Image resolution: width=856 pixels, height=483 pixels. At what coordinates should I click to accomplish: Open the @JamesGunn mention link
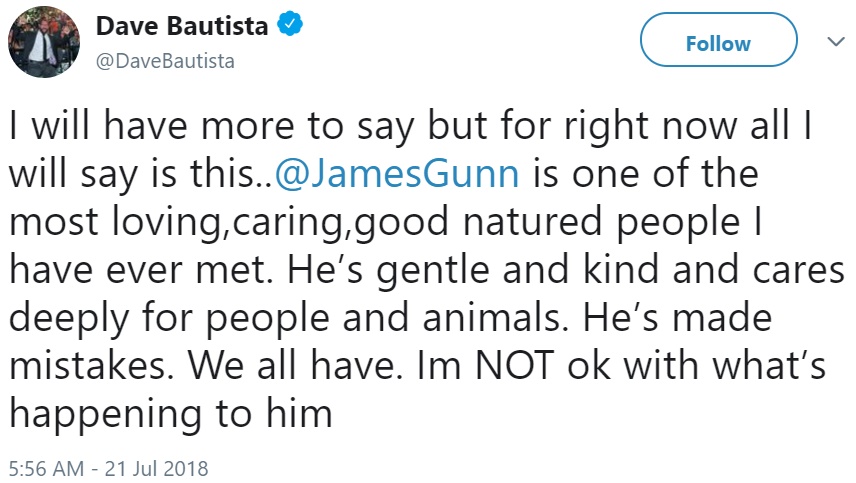click(x=396, y=174)
